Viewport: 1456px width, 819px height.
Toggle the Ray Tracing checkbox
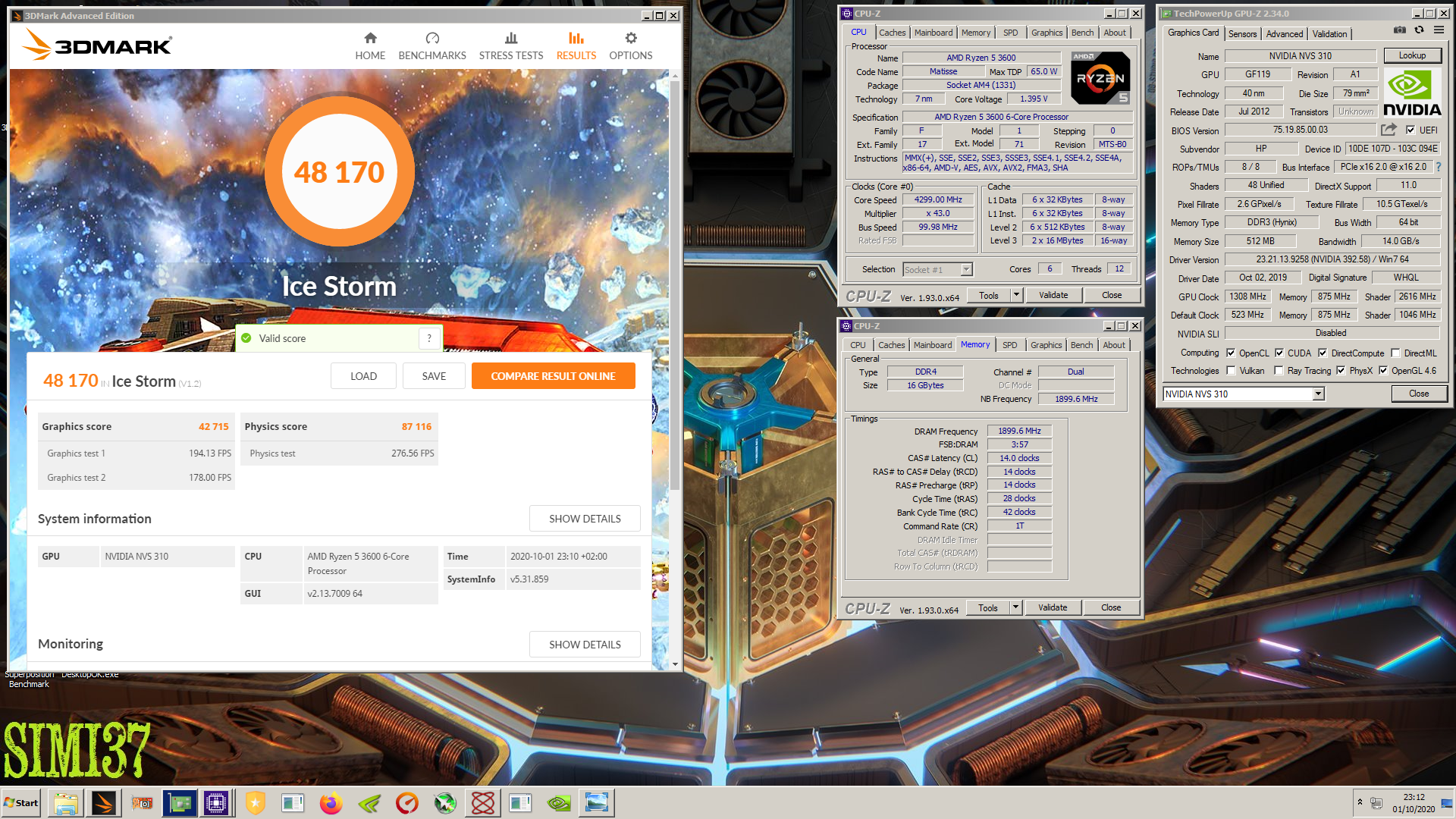point(1279,371)
